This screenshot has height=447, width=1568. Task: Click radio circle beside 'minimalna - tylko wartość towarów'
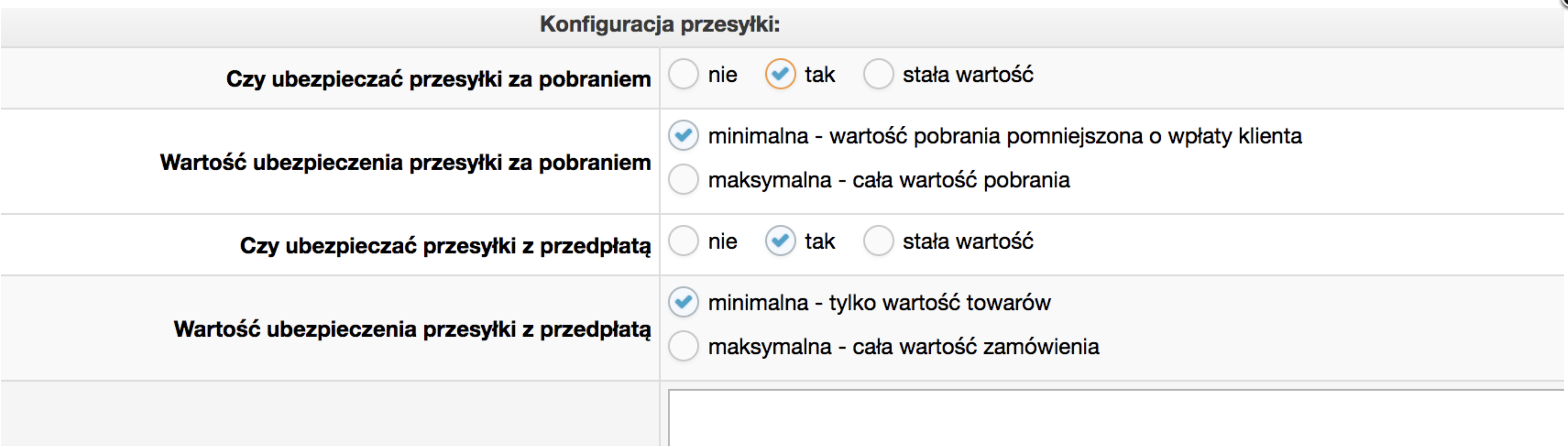(x=683, y=303)
